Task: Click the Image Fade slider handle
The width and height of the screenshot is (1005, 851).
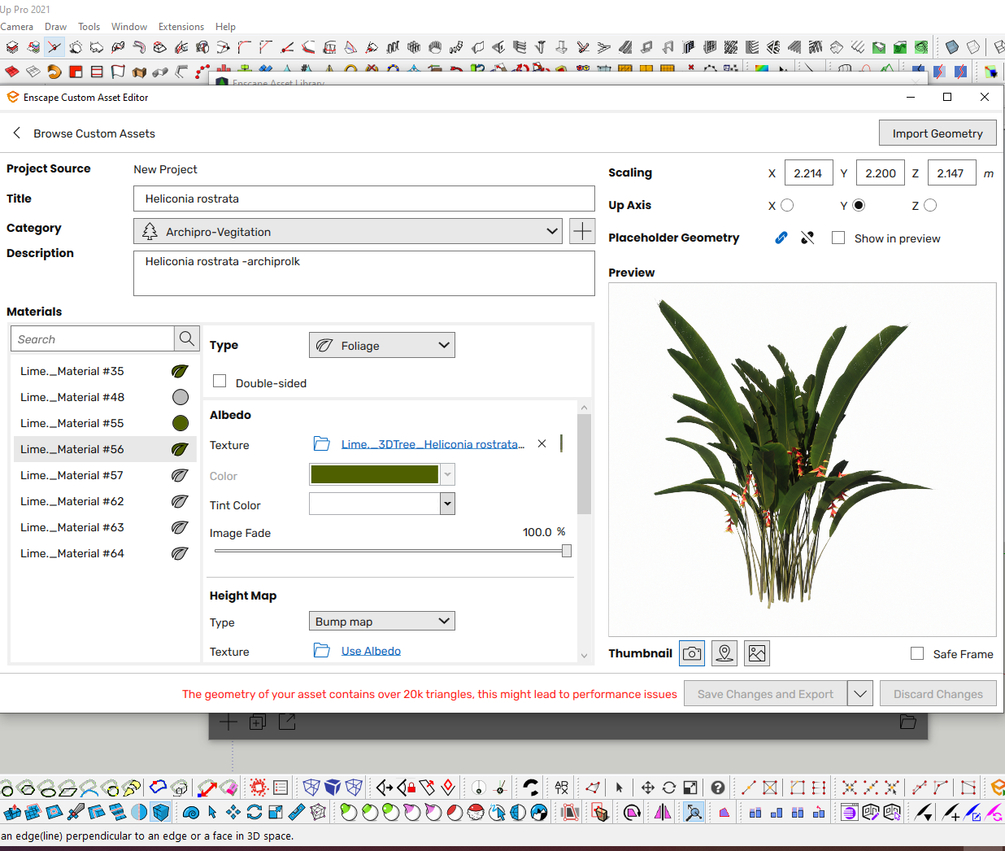Action: [567, 550]
